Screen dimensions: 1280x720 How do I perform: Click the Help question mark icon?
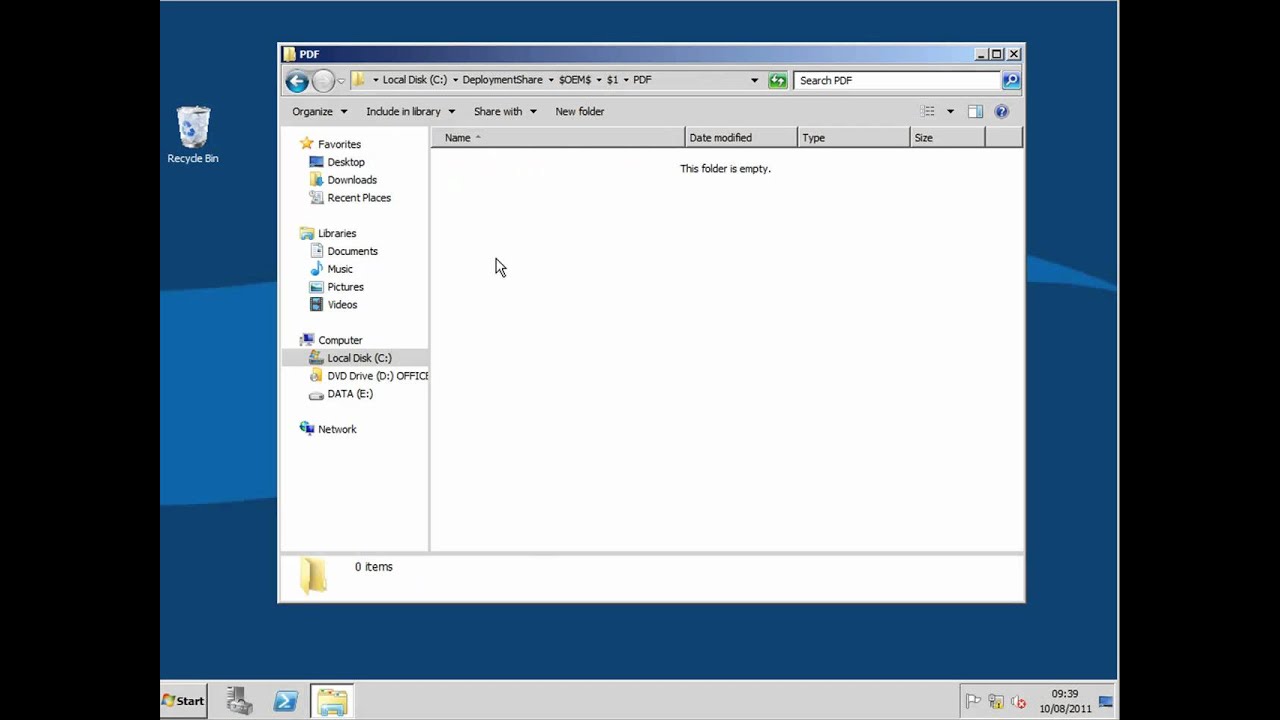[1001, 111]
